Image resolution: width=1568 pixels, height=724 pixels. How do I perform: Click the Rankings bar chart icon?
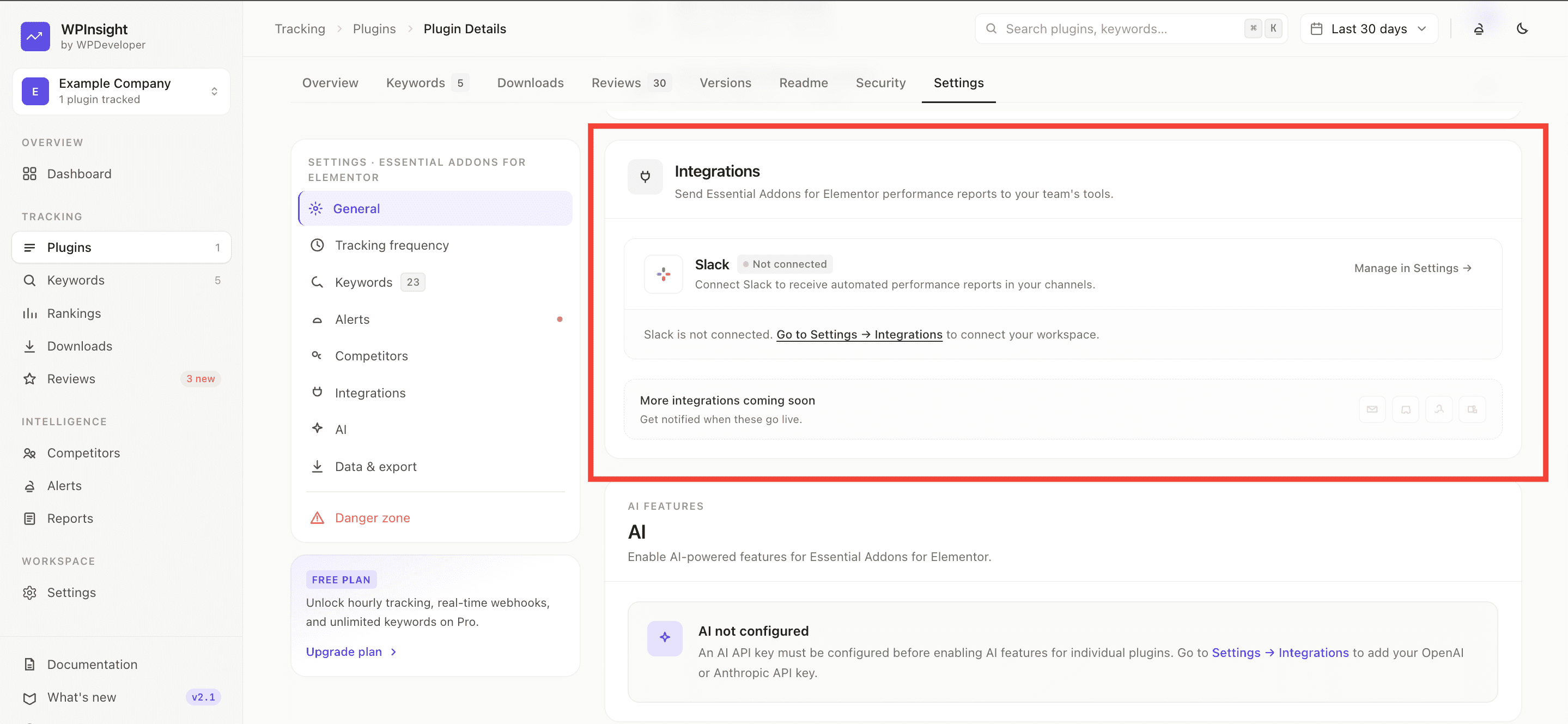pos(29,313)
